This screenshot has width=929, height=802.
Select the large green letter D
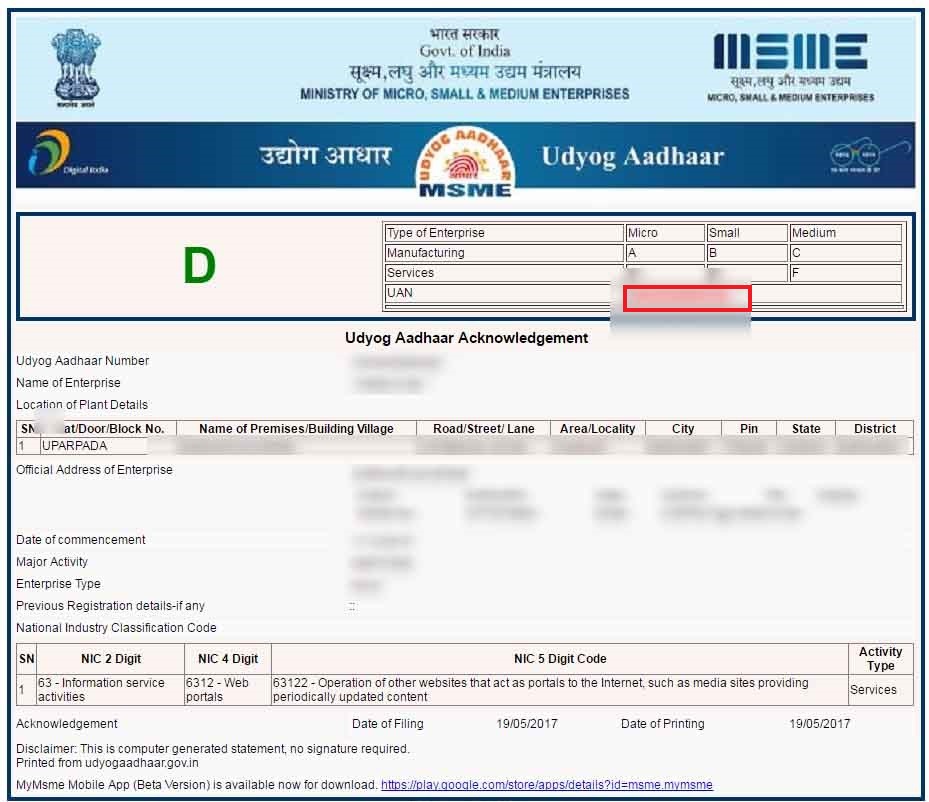pos(200,266)
